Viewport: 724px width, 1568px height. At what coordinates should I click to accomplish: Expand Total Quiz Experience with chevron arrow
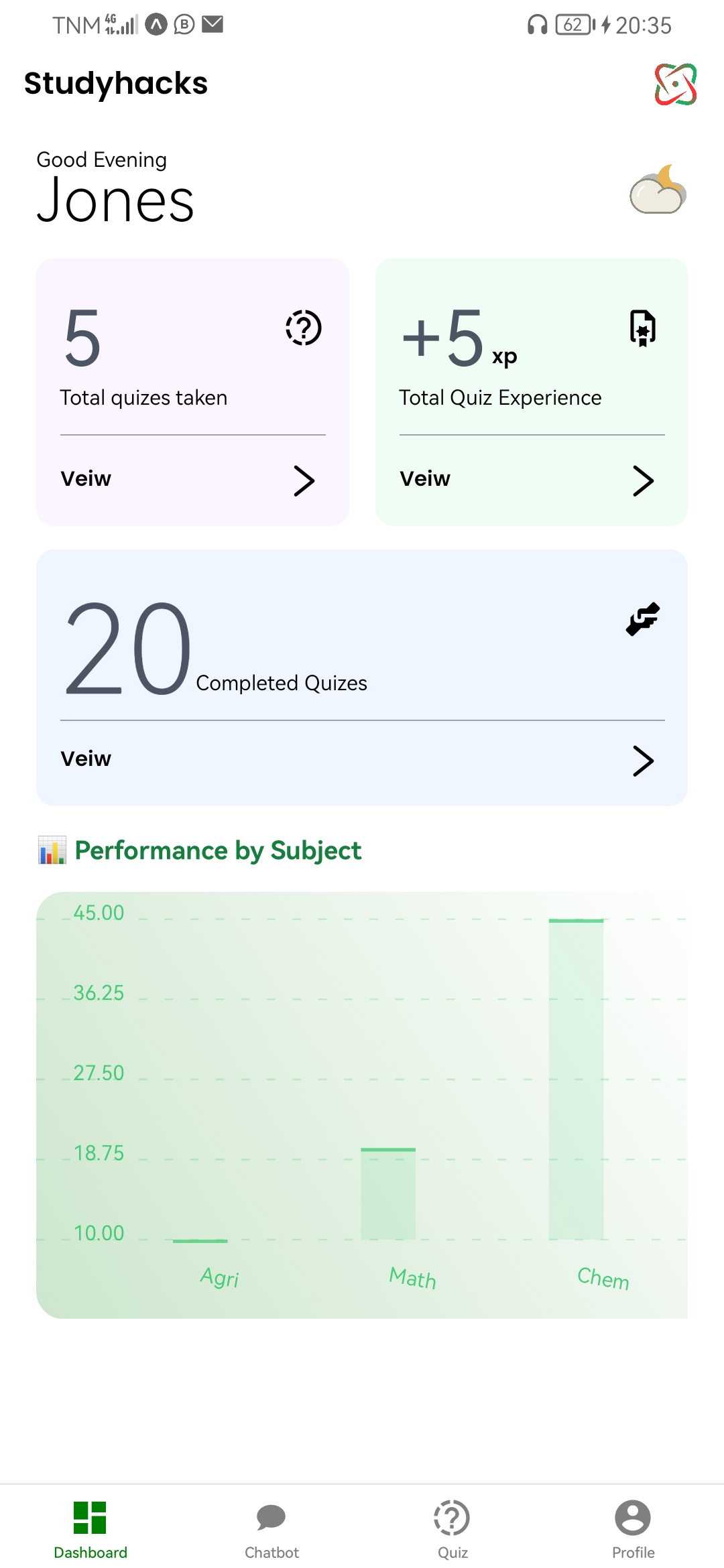click(x=643, y=480)
